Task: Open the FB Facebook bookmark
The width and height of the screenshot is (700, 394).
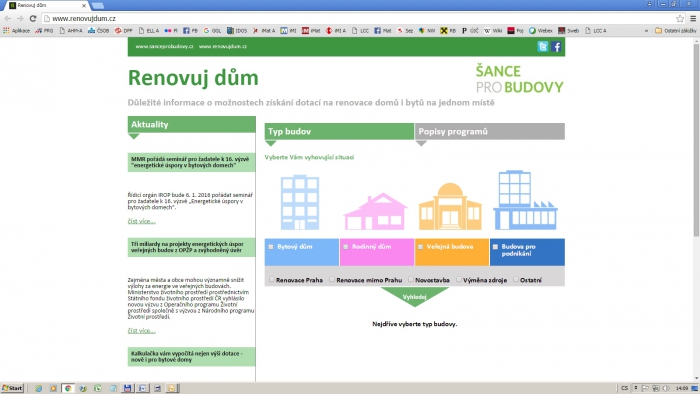Action: click(190, 31)
